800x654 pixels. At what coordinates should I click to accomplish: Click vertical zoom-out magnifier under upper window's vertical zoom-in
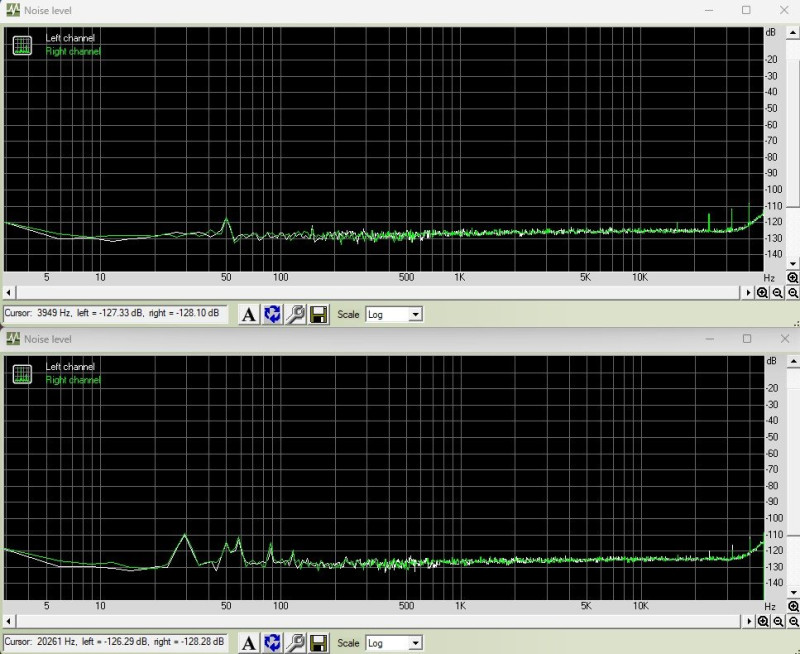click(793, 293)
